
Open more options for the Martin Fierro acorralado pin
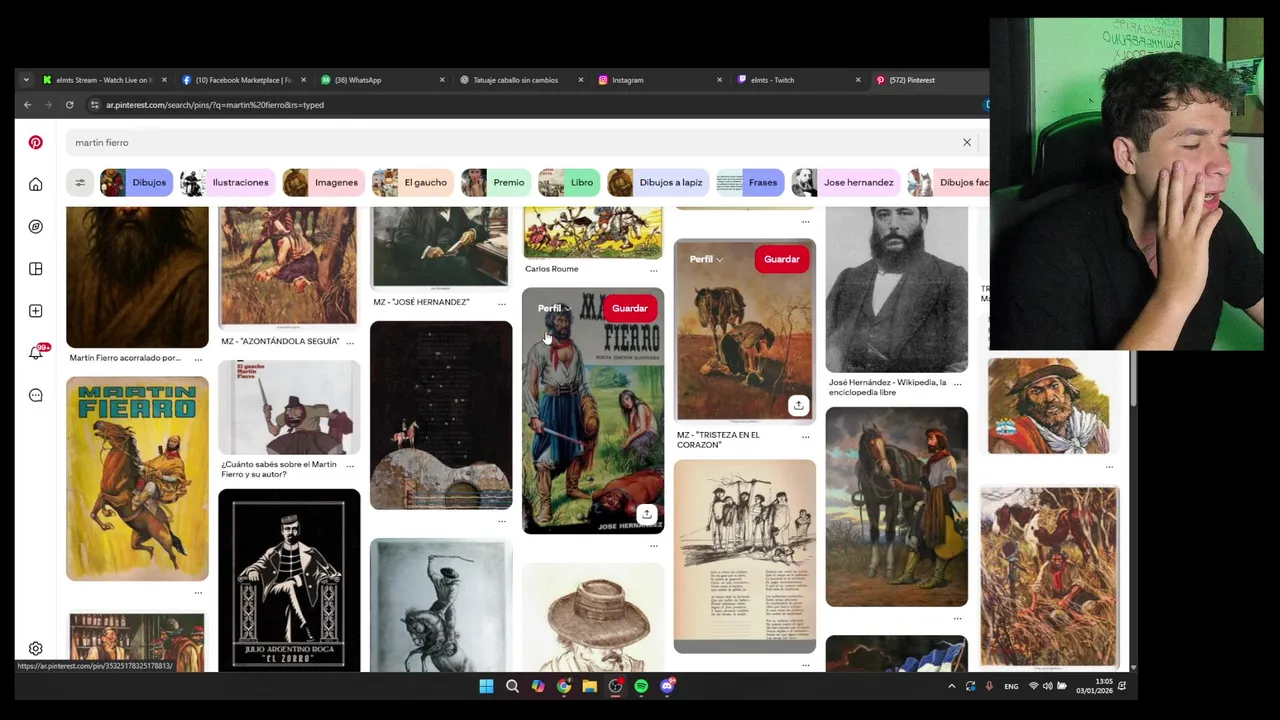click(x=198, y=358)
